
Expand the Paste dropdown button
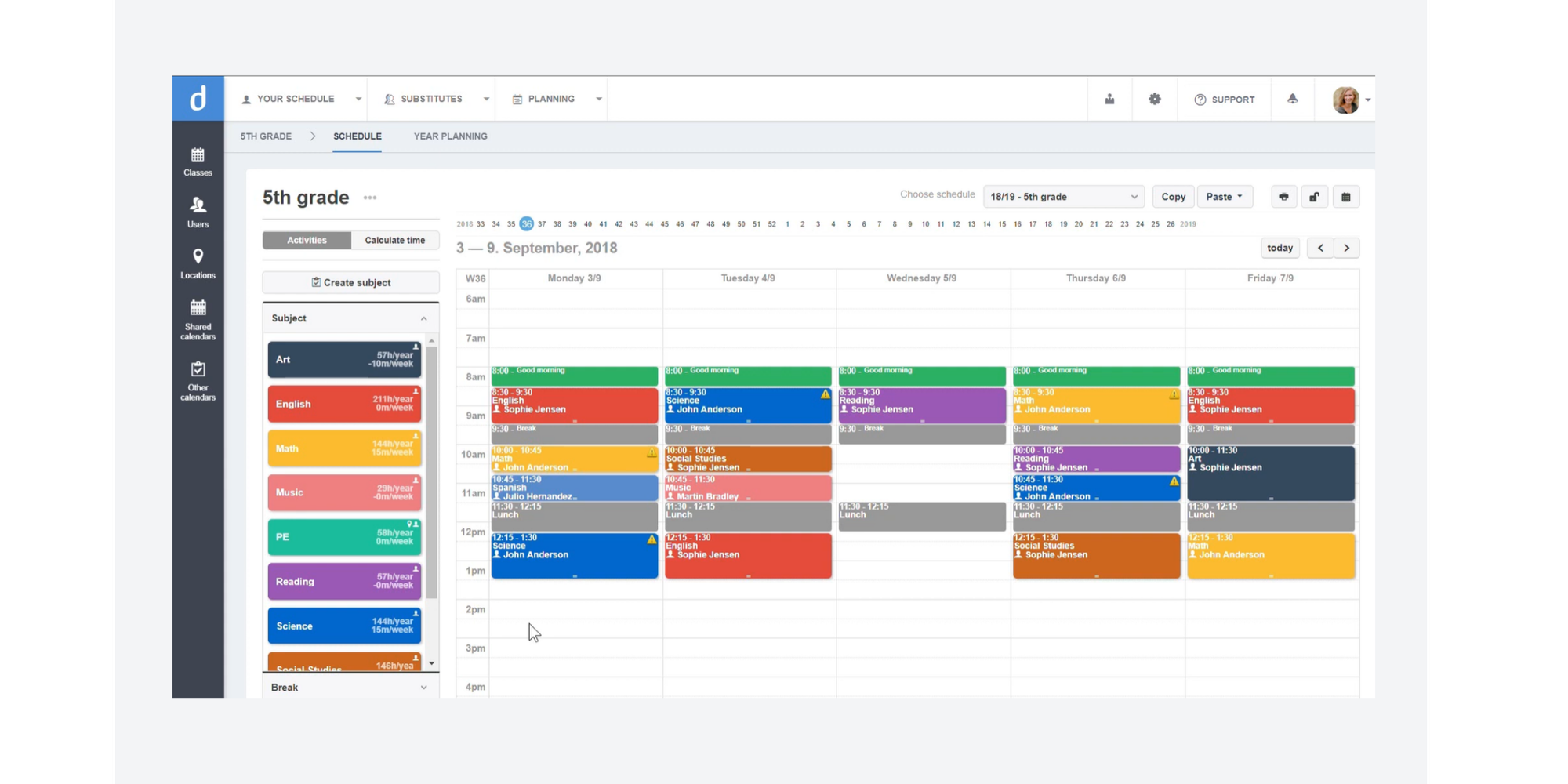click(1224, 197)
